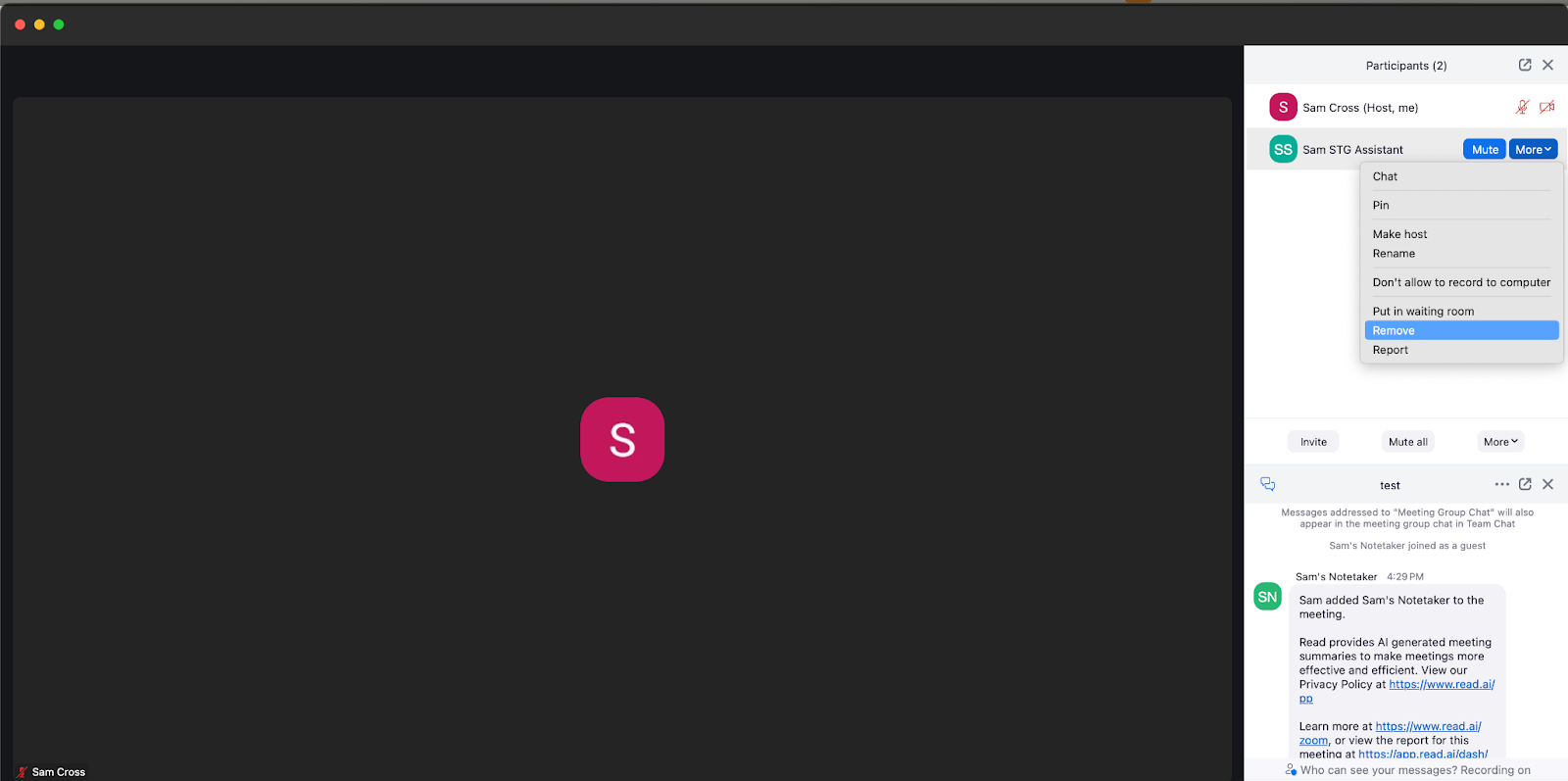Pop out the Participants panel
1568x781 pixels.
pos(1525,65)
